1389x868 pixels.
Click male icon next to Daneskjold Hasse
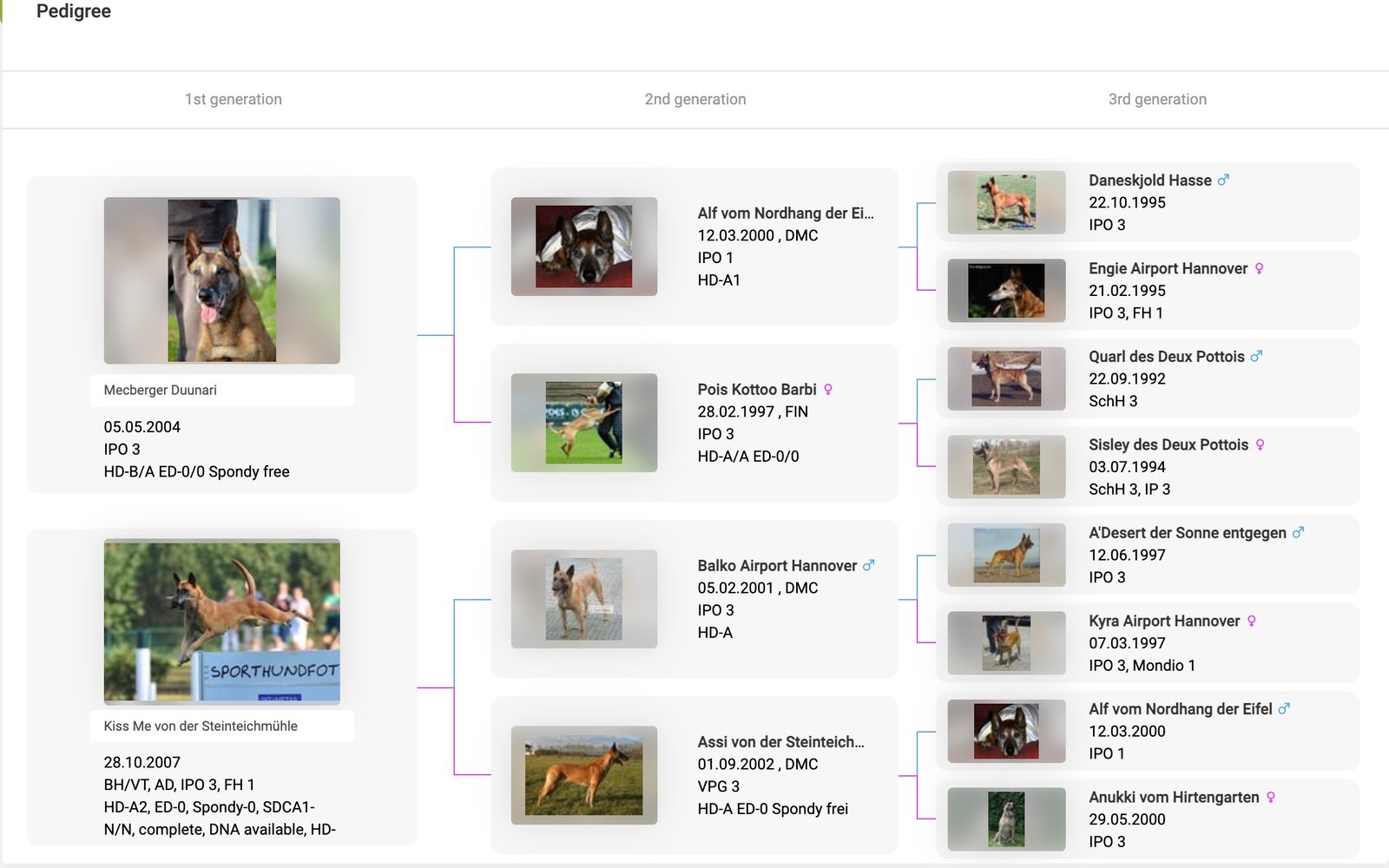click(1223, 181)
